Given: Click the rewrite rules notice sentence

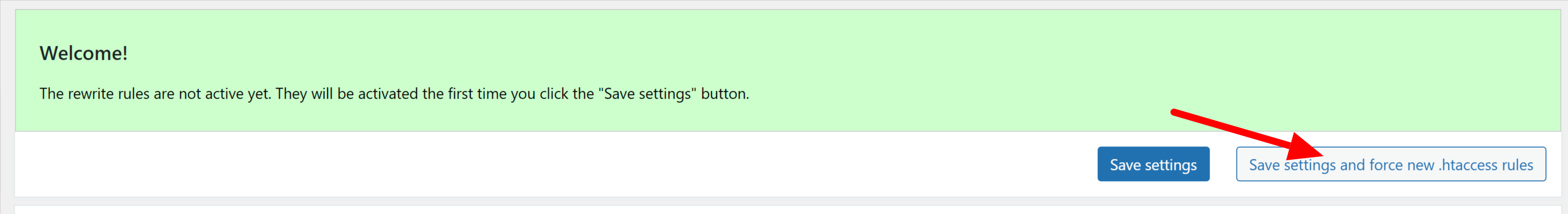Looking at the screenshot, I should [x=394, y=94].
